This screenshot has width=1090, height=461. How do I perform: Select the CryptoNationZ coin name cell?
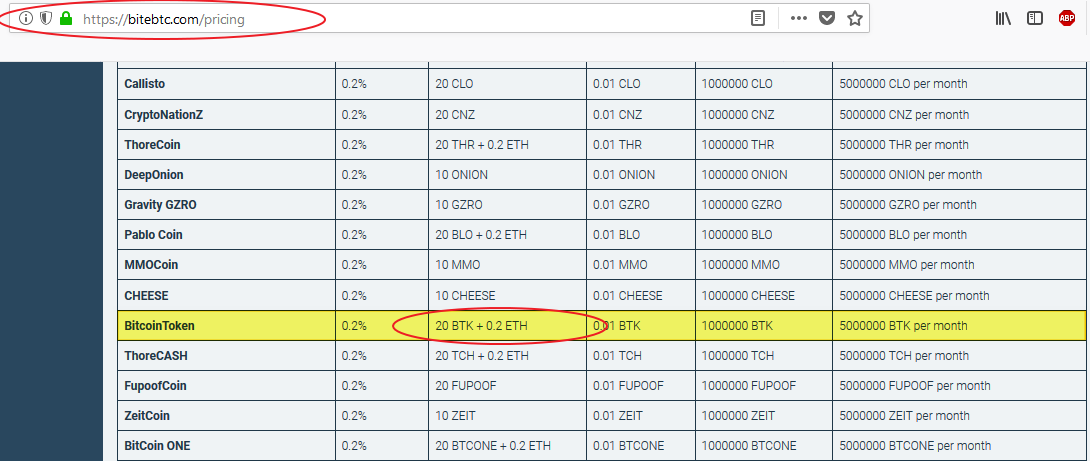pyautogui.click(x=226, y=114)
